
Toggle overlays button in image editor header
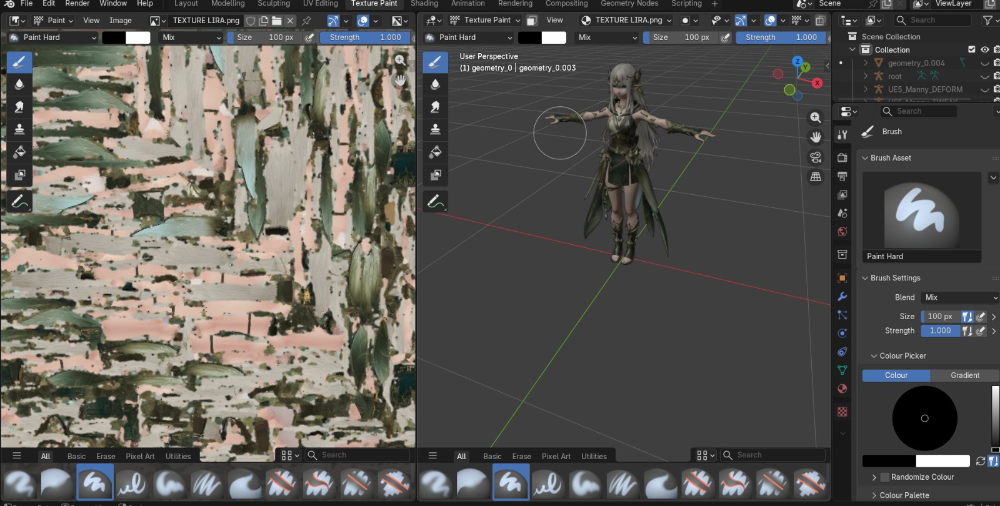(x=364, y=21)
